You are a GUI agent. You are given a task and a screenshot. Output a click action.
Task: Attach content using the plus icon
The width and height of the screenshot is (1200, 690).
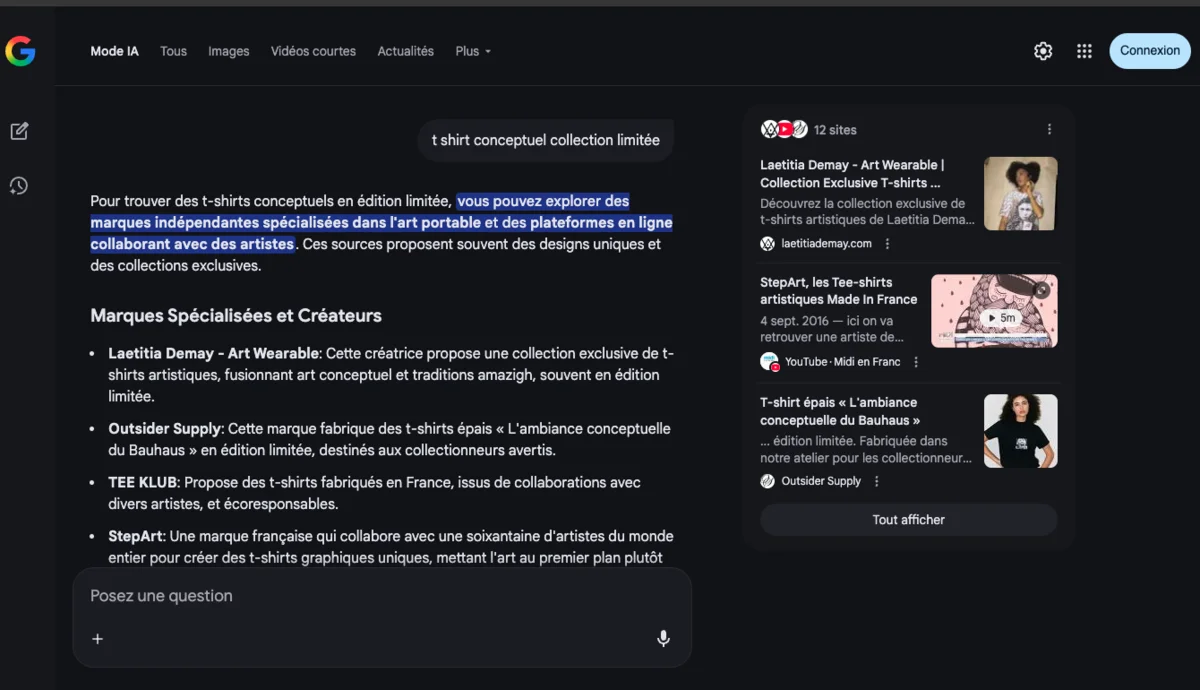click(x=97, y=638)
